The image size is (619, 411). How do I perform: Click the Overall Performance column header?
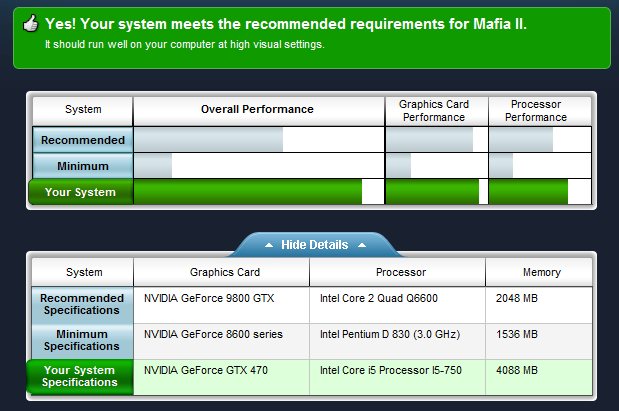click(259, 111)
